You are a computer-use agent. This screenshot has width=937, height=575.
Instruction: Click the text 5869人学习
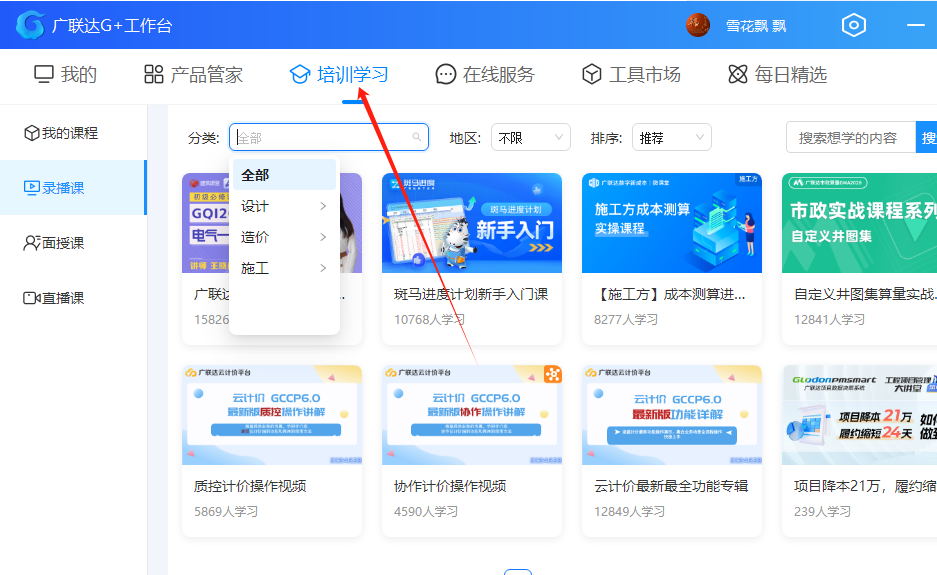point(226,512)
